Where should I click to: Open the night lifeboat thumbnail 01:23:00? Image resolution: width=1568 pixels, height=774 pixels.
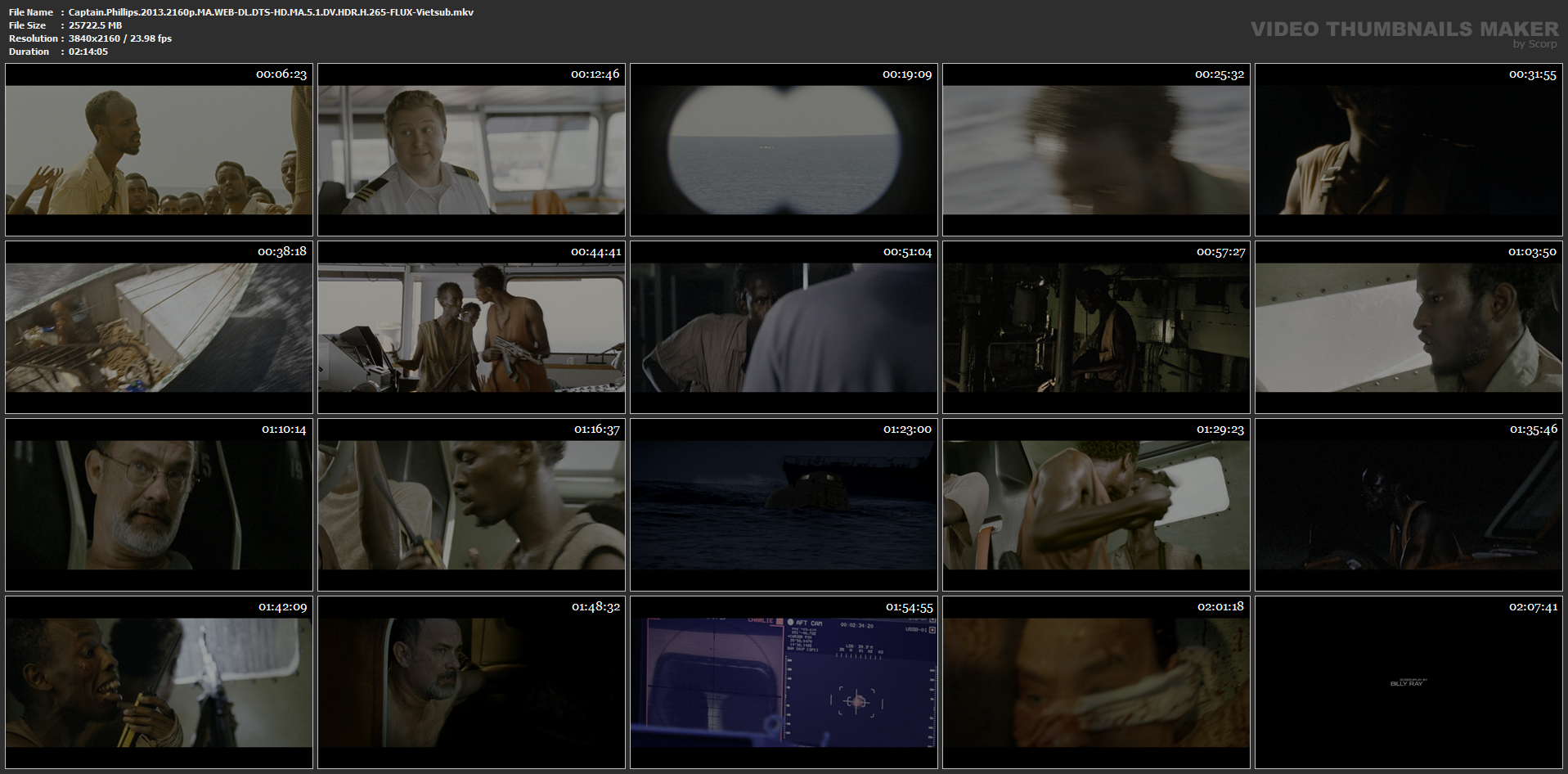[784, 505]
